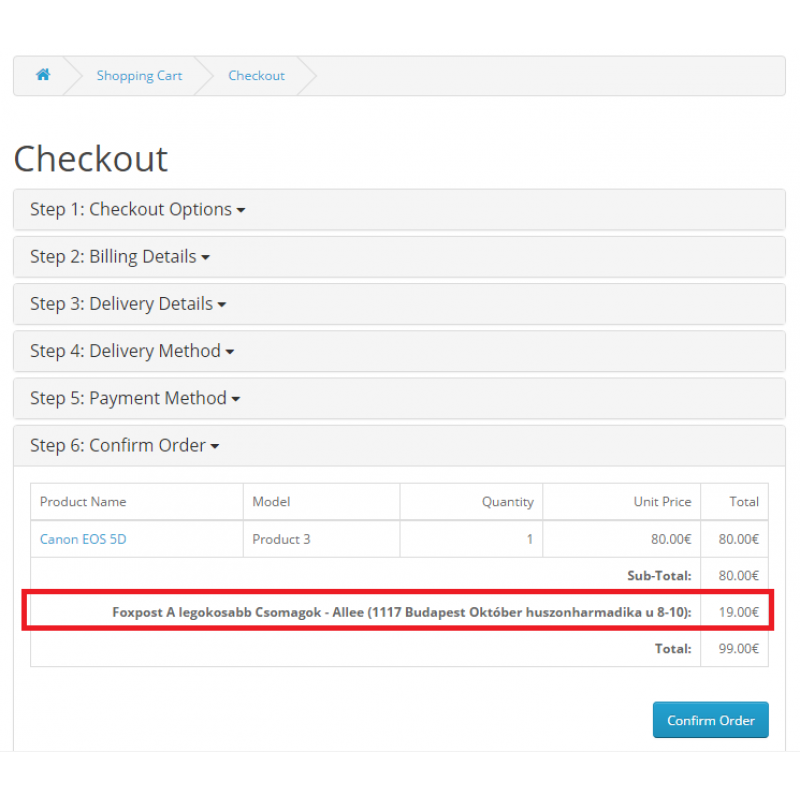Click the 19.00€ shipping cost

pos(738,612)
